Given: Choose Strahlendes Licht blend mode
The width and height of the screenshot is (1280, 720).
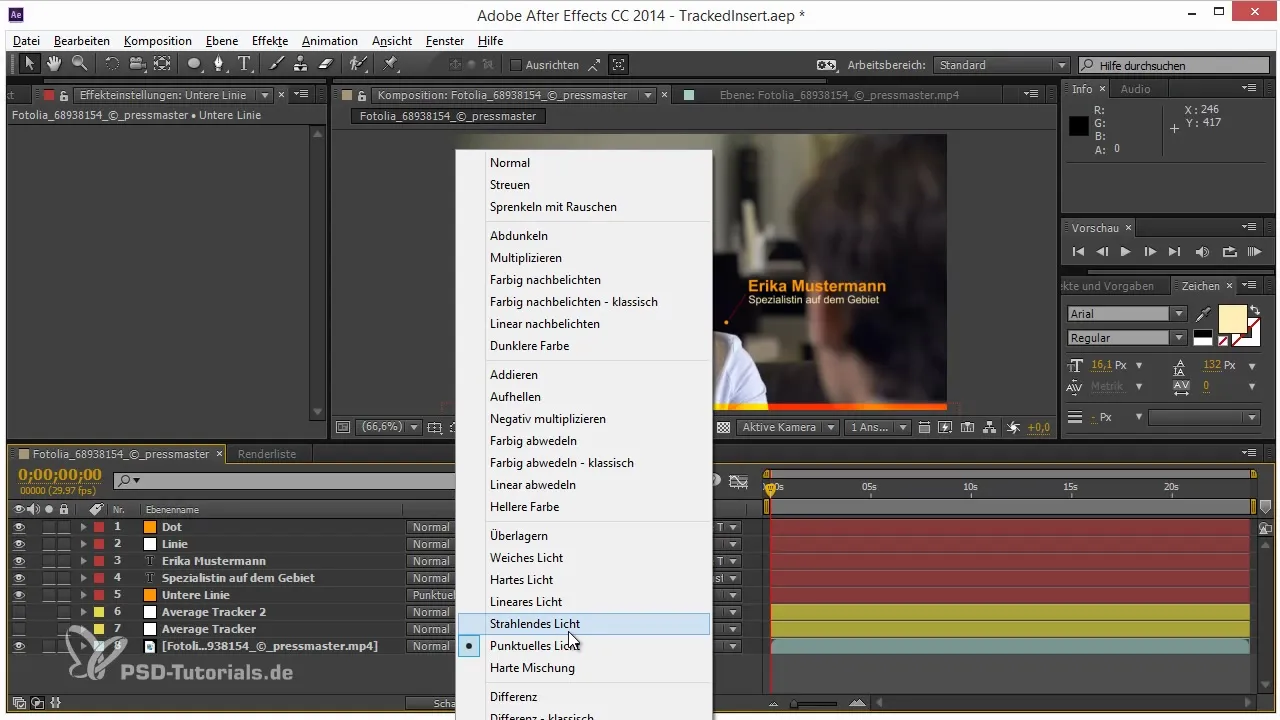Looking at the screenshot, I should tap(584, 624).
